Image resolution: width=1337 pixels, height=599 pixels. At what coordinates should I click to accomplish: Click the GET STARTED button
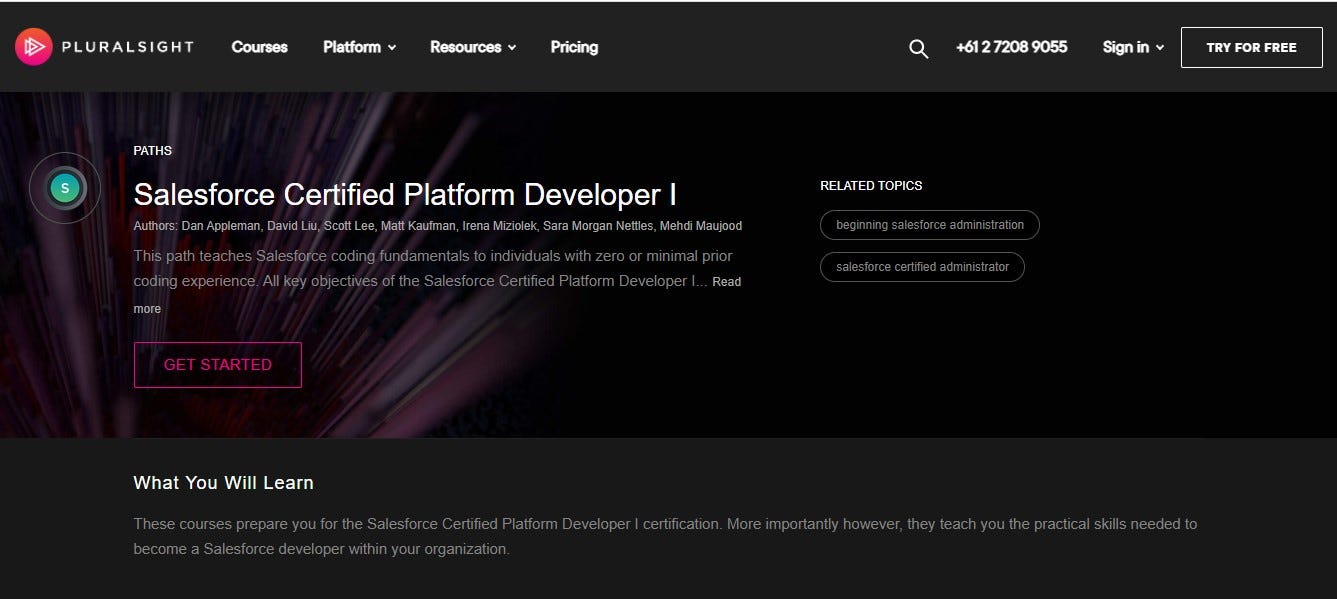(217, 364)
